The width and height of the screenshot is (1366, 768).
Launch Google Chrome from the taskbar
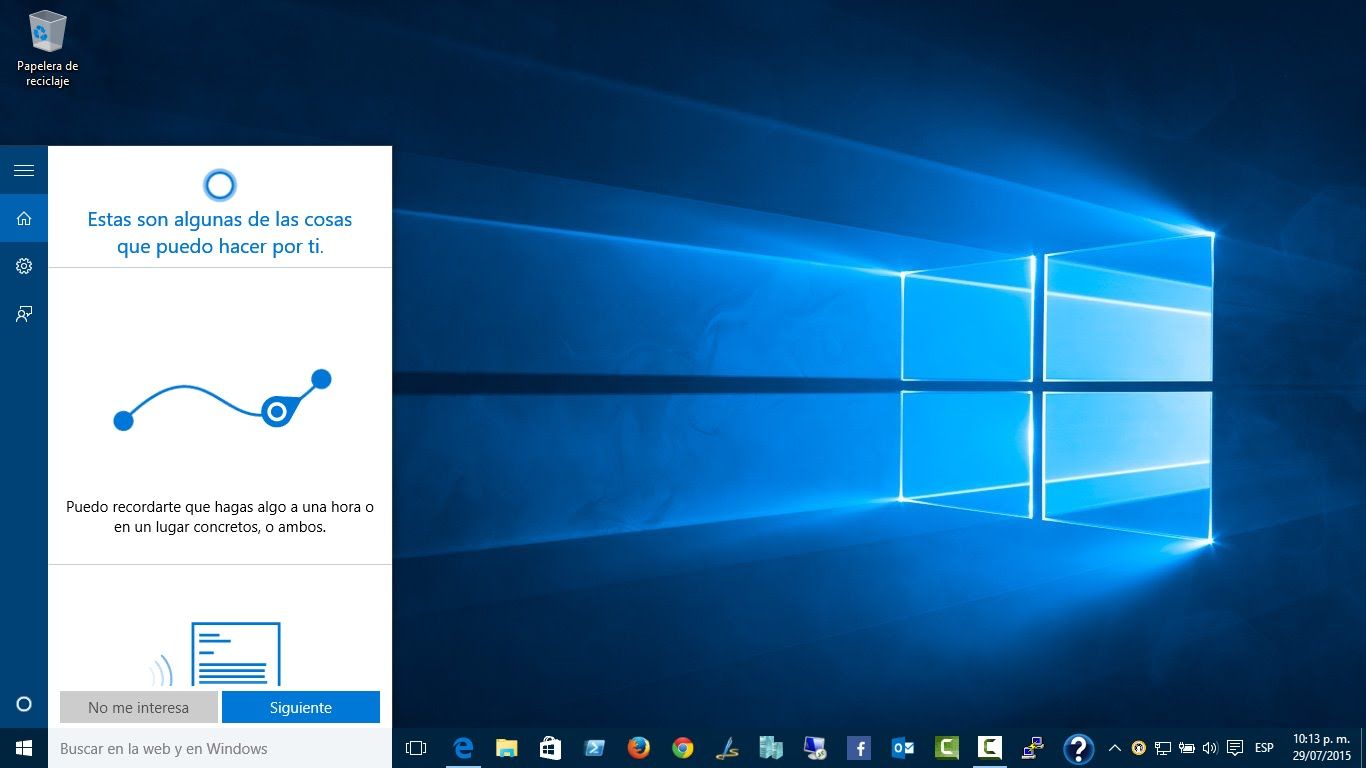click(683, 748)
